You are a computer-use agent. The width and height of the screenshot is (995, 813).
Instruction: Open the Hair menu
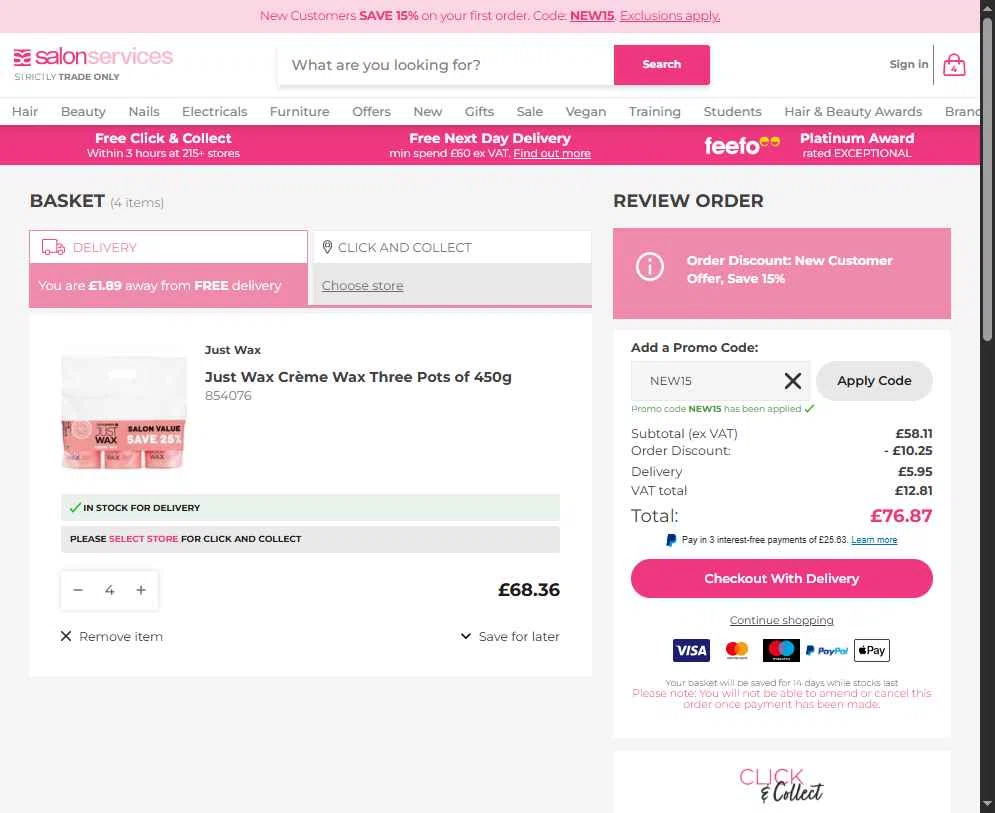click(25, 112)
